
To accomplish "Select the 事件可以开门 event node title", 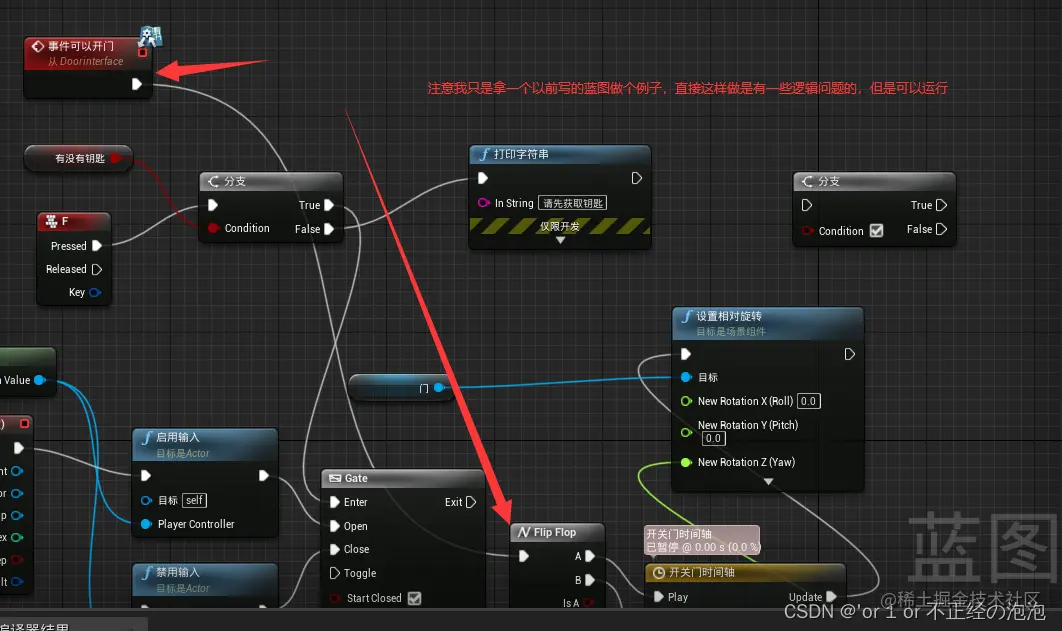I will click(x=81, y=46).
